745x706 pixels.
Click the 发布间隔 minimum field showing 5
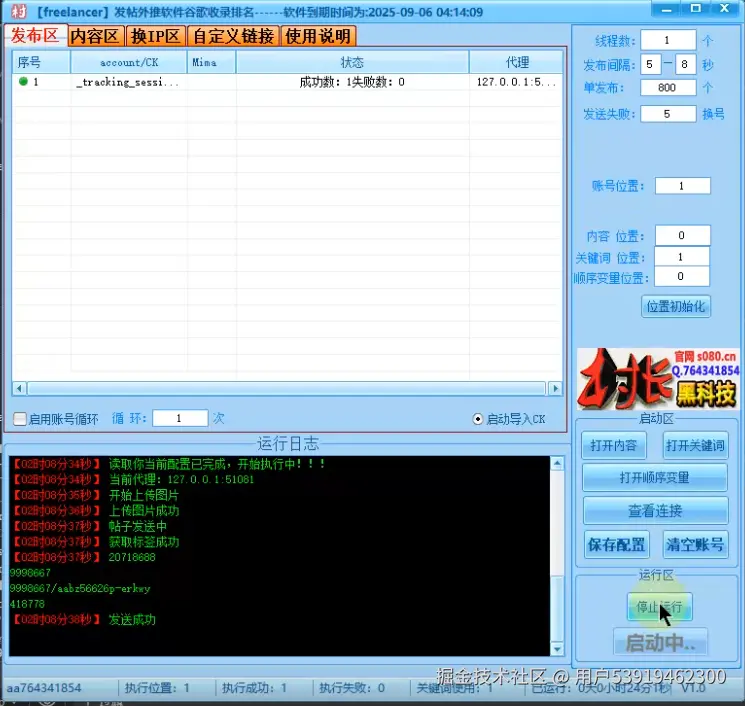coord(650,64)
